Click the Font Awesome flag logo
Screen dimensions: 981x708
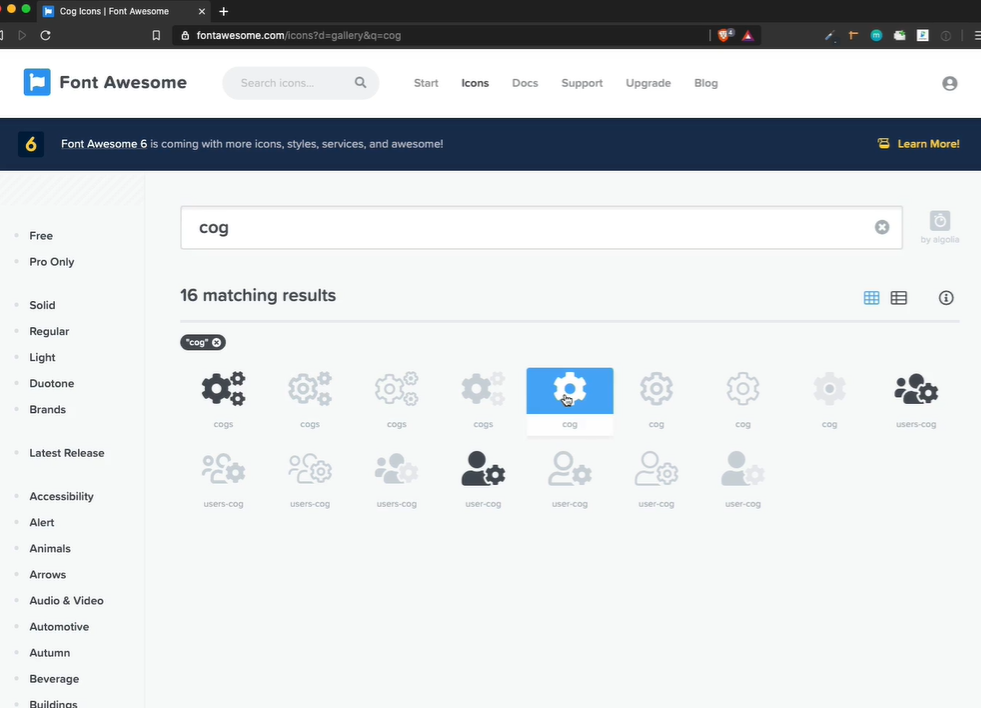pyautogui.click(x=37, y=83)
